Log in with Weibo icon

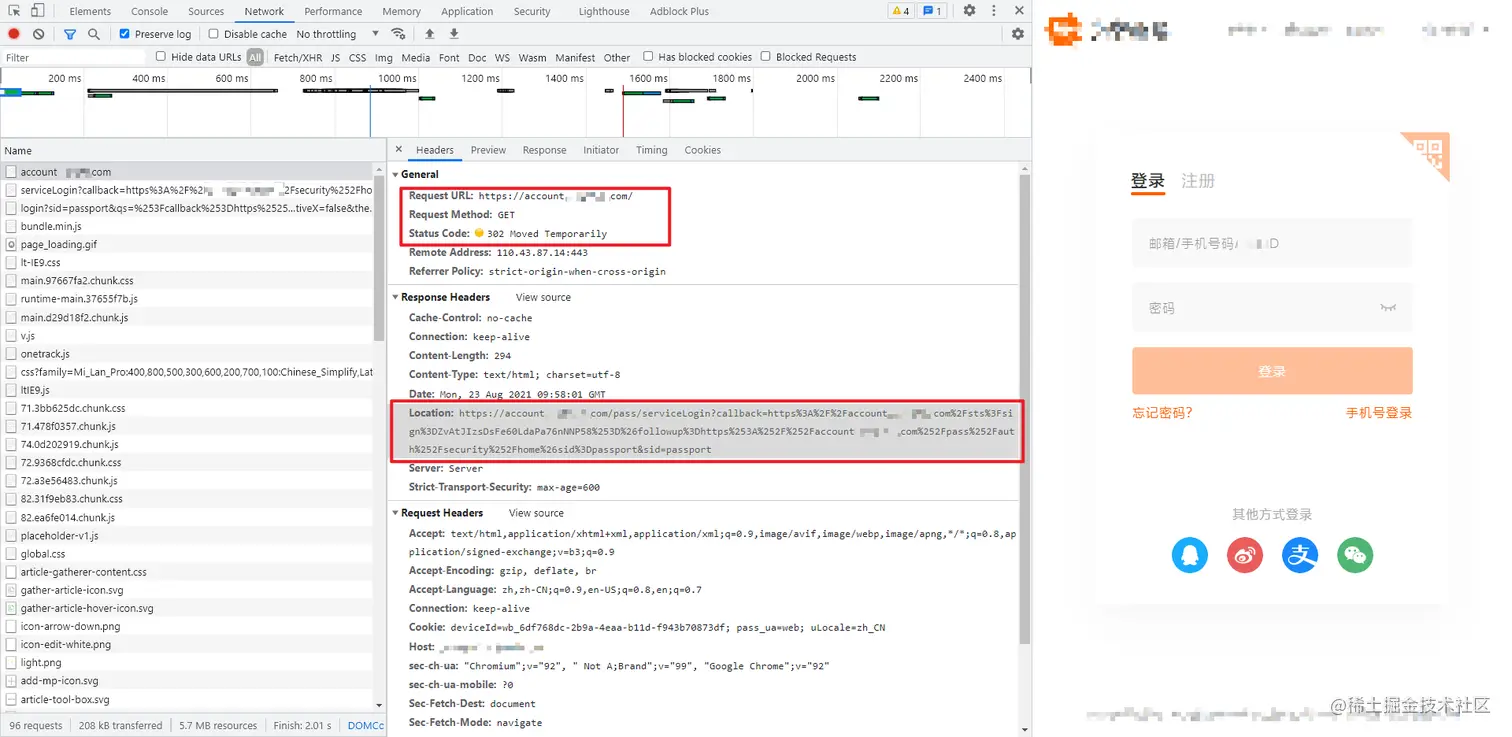[x=1245, y=555]
